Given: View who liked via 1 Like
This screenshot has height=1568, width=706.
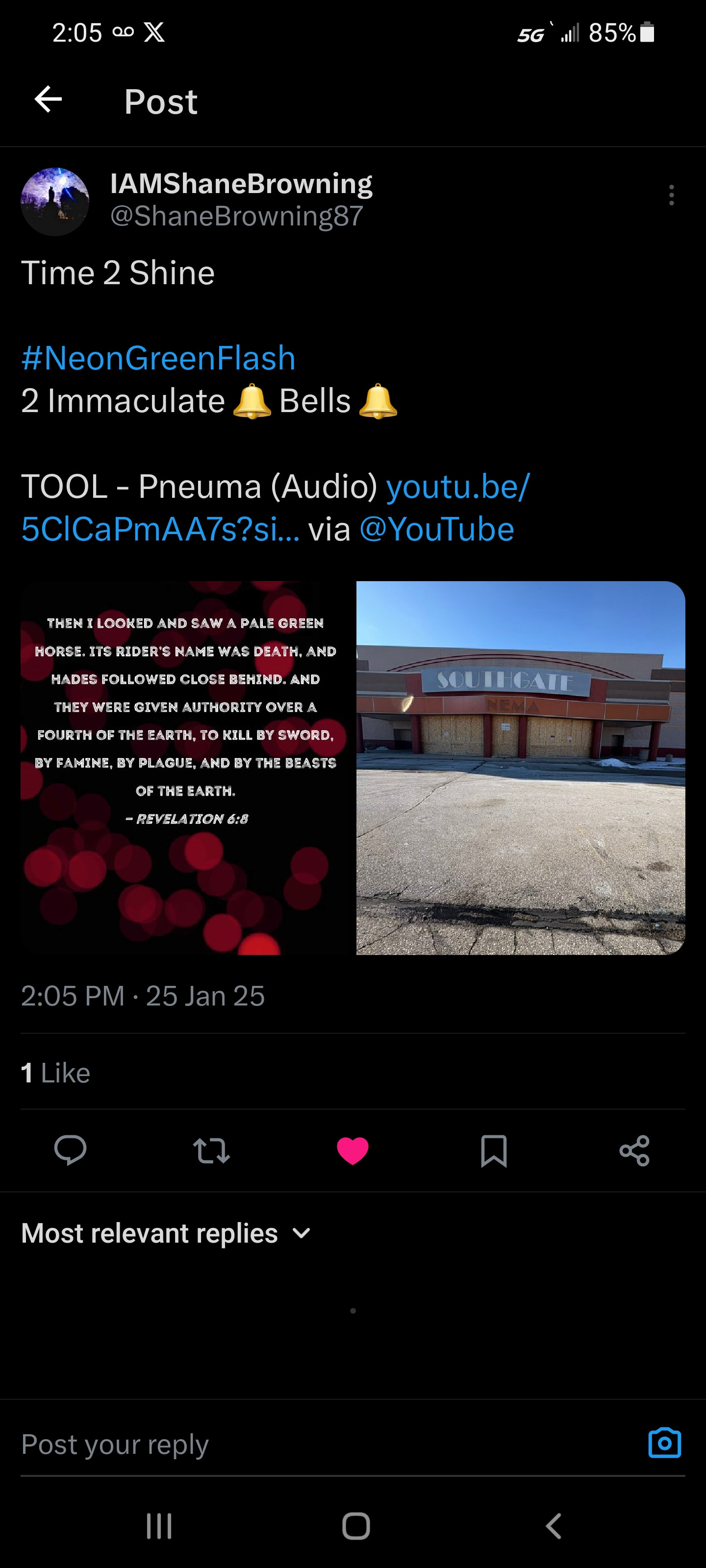Looking at the screenshot, I should [x=55, y=1073].
